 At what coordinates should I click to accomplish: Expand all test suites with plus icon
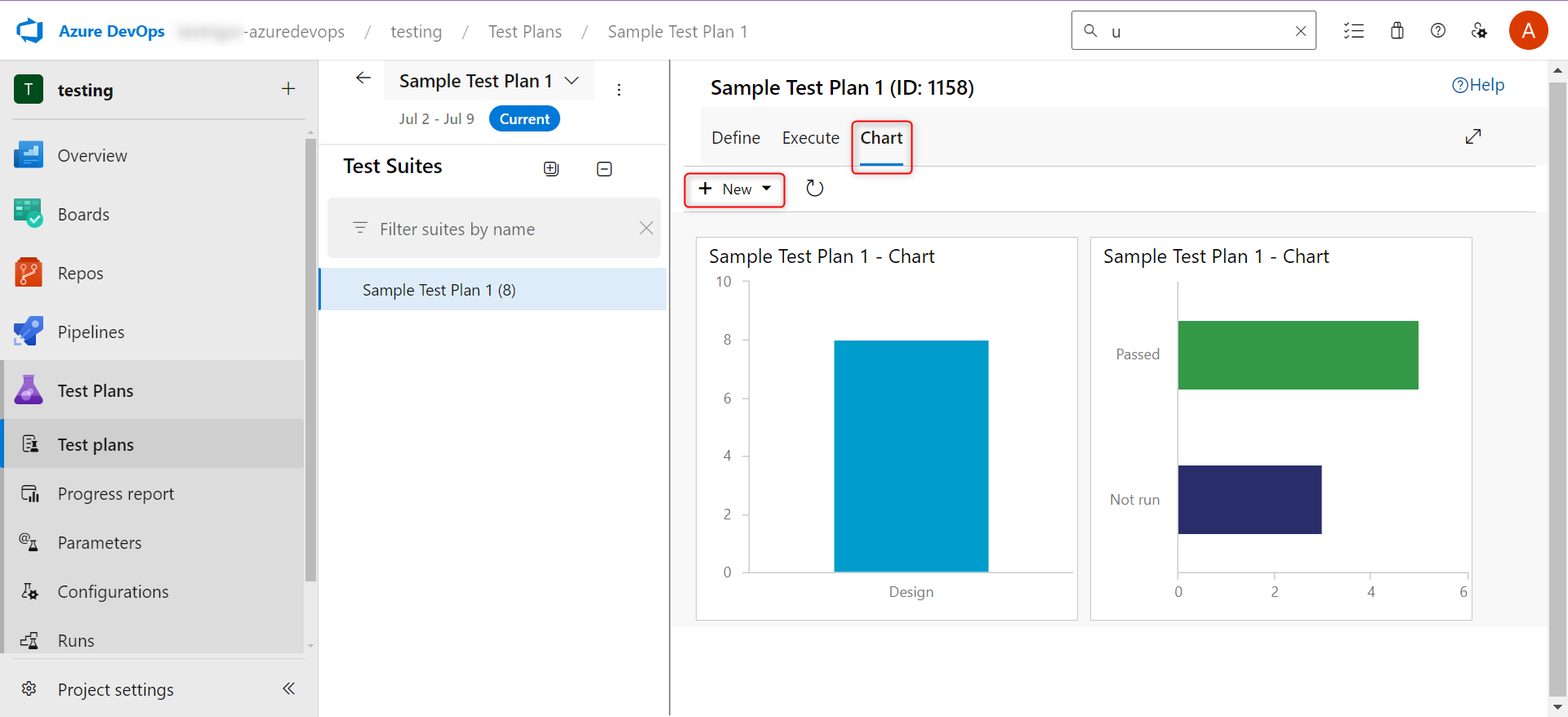point(551,169)
